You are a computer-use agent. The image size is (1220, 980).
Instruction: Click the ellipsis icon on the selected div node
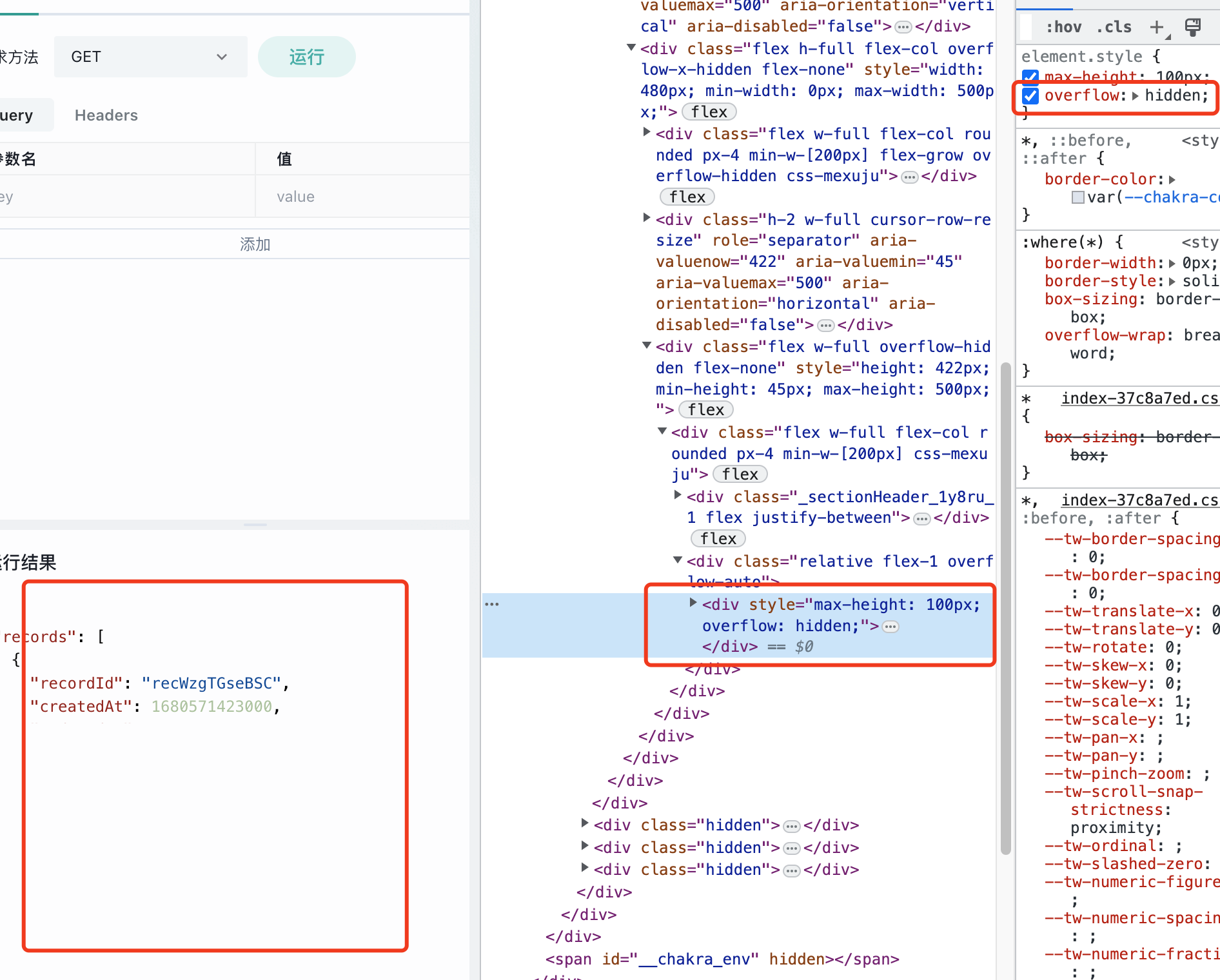[890, 626]
